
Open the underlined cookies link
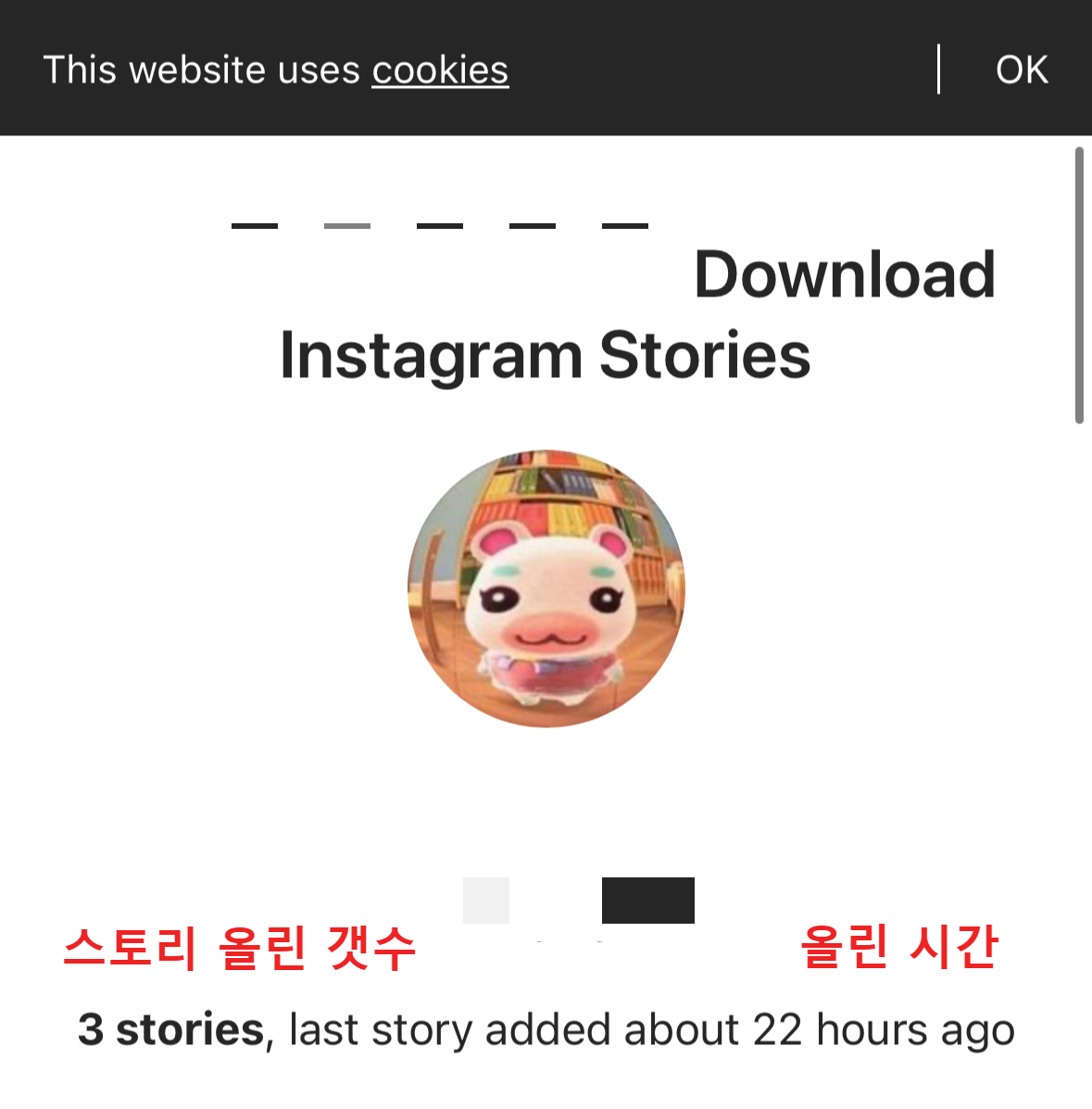pos(440,70)
